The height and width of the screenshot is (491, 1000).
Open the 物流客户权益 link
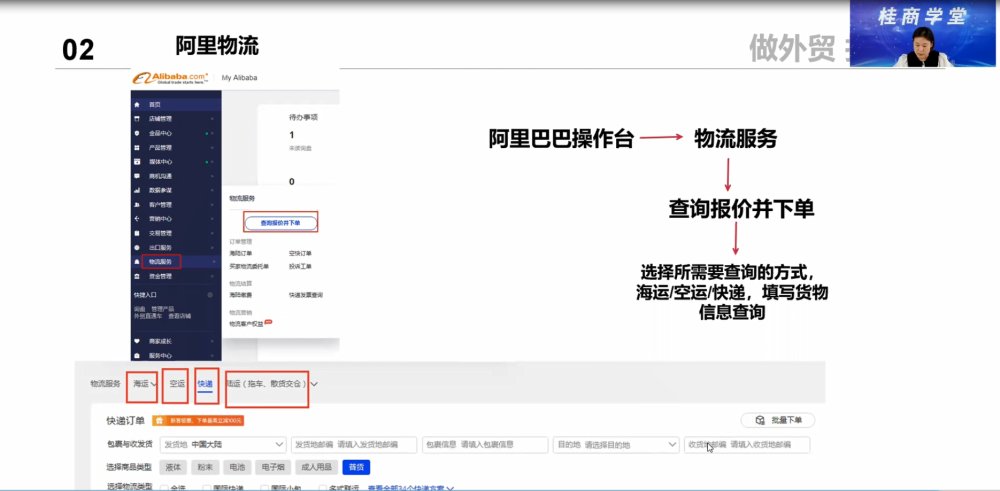[x=246, y=323]
